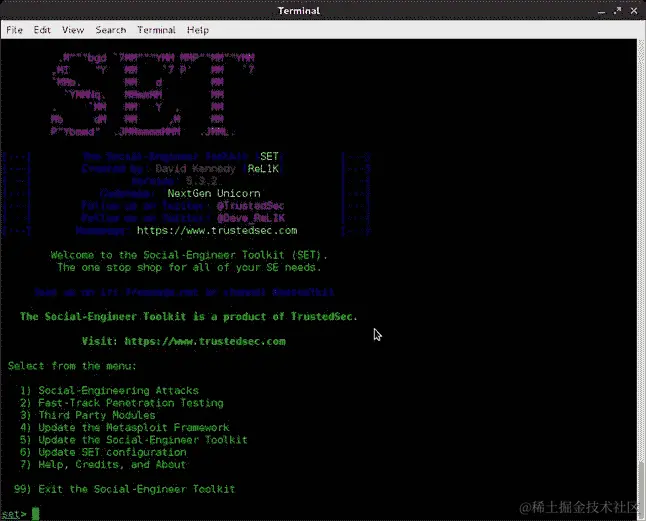The height and width of the screenshot is (521, 646).
Task: Minimize the Terminal window
Action: tap(602, 12)
